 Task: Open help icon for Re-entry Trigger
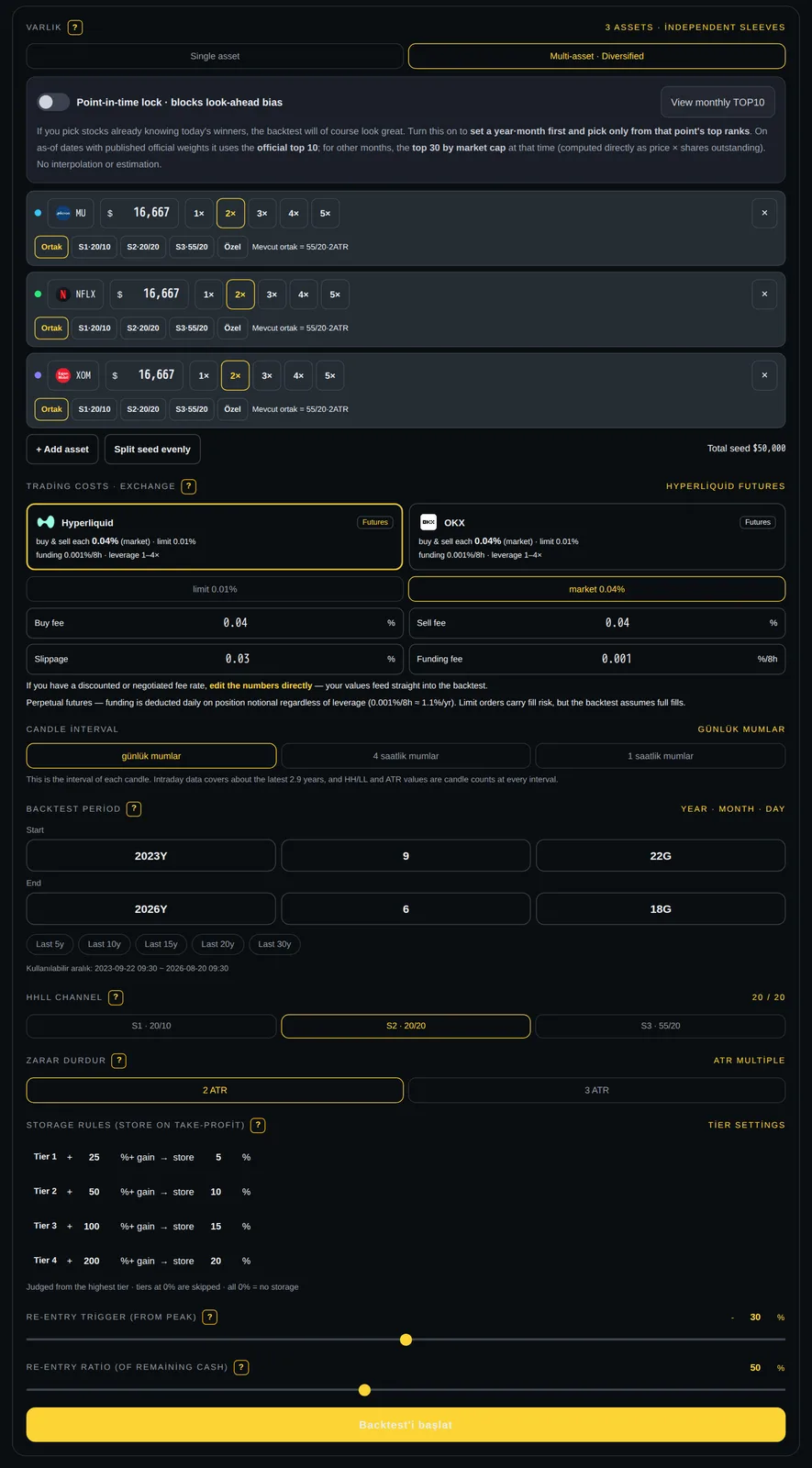coord(209,1317)
